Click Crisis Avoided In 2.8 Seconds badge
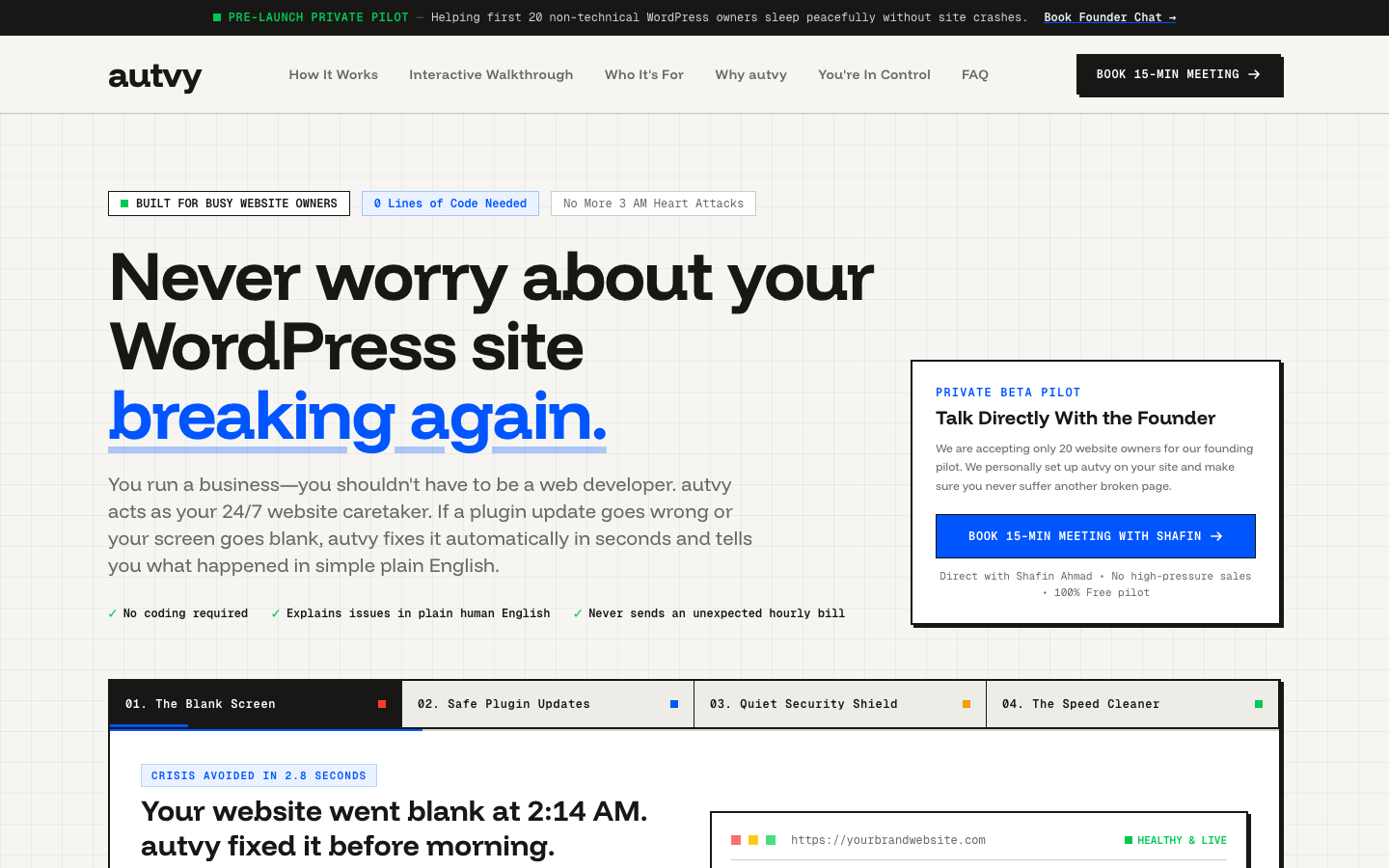1389x868 pixels. point(259,775)
